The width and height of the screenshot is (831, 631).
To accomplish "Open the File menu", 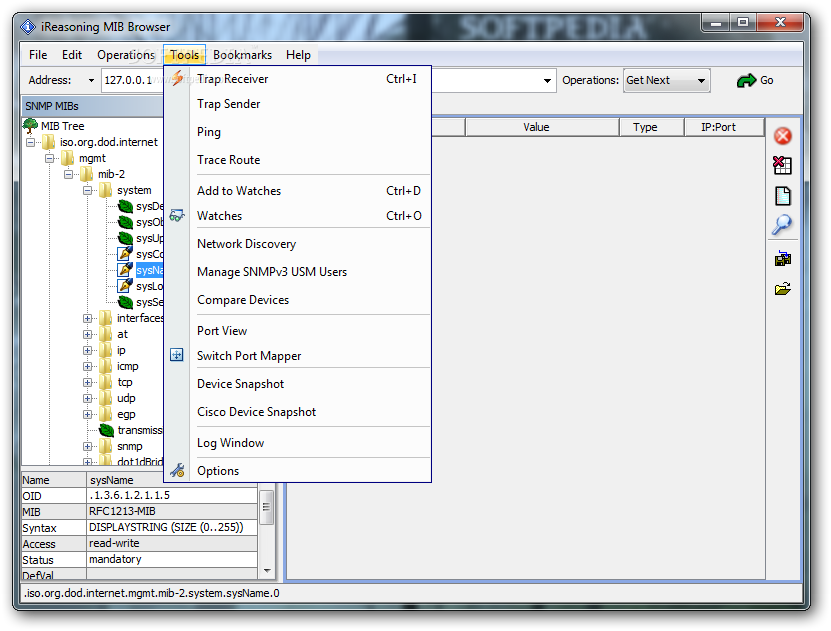I will 38,55.
